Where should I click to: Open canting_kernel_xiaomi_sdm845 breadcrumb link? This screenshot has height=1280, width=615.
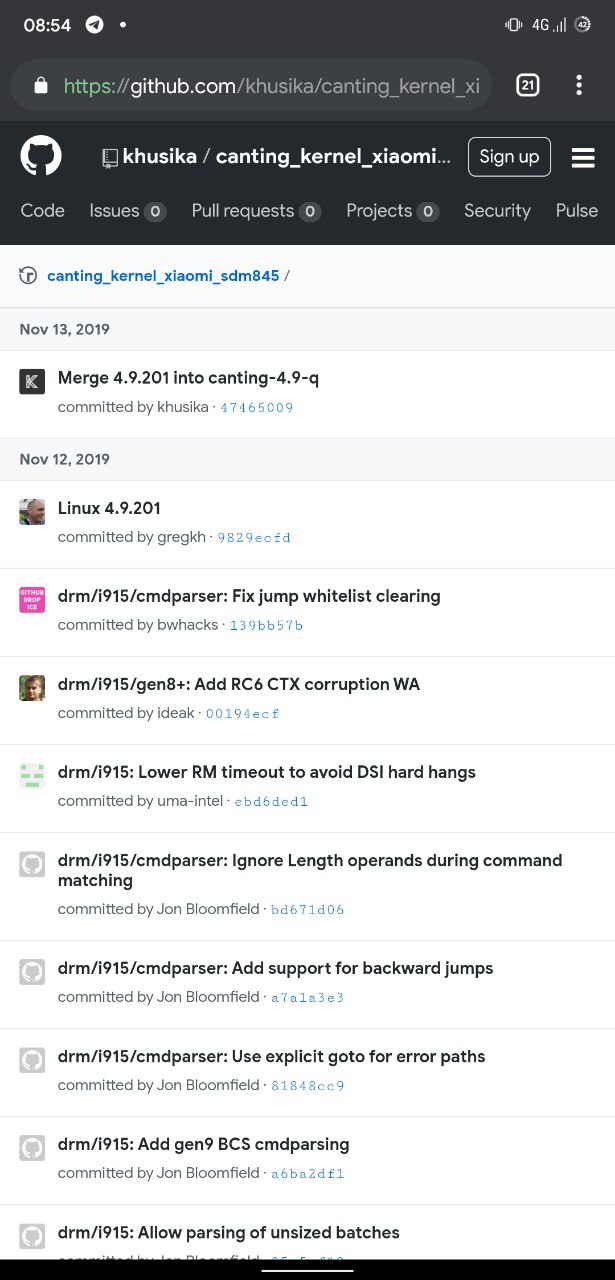pos(163,276)
